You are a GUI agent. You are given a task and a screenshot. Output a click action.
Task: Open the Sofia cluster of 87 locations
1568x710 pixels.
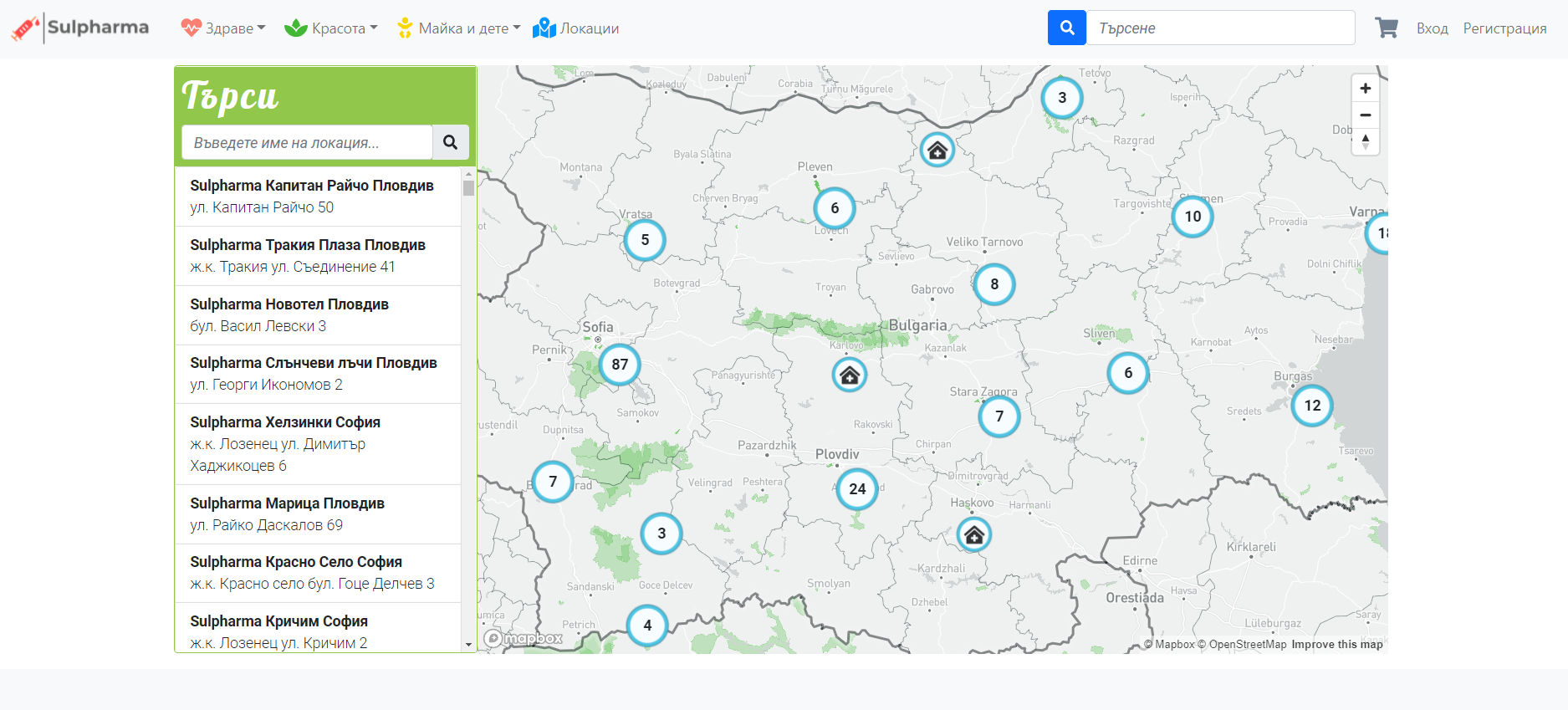click(620, 365)
